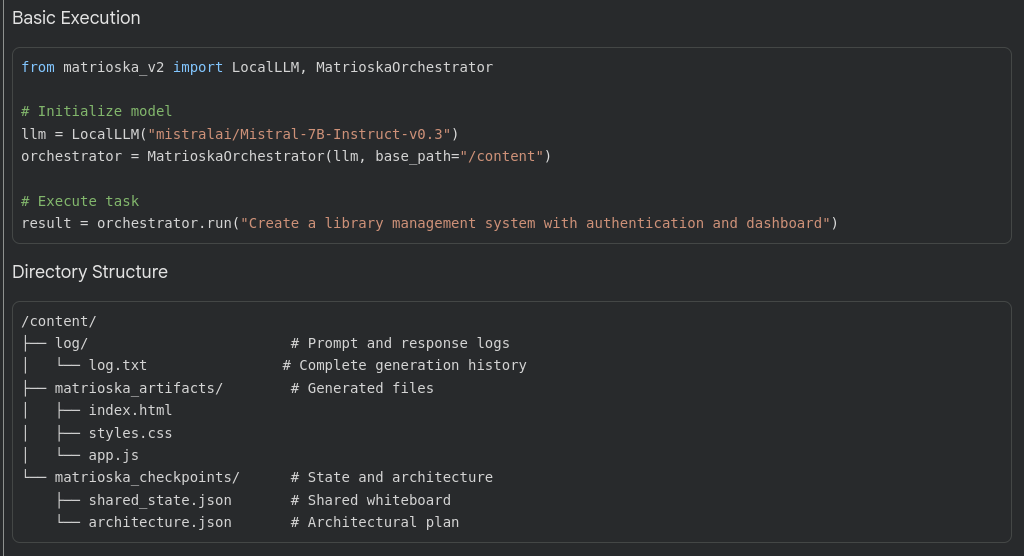The width and height of the screenshot is (1024, 556).
Task: Click the "# Initialize model" comment
Action: 97,111
